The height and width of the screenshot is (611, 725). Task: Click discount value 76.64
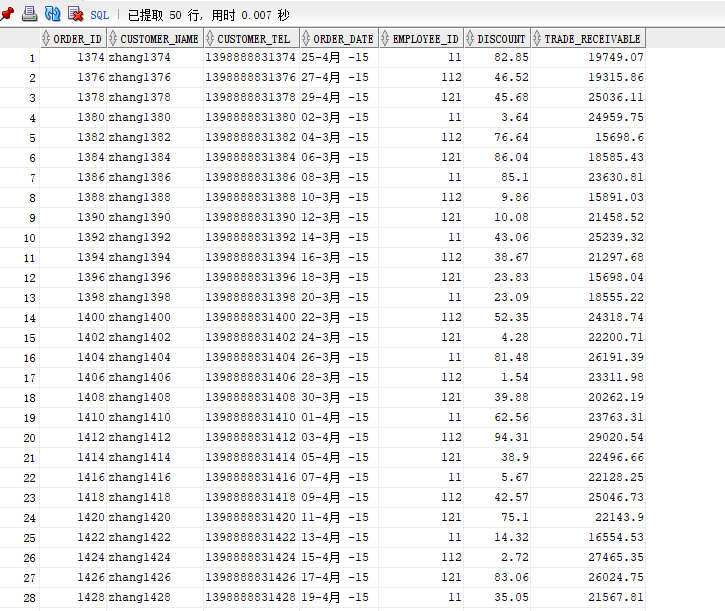(x=497, y=137)
